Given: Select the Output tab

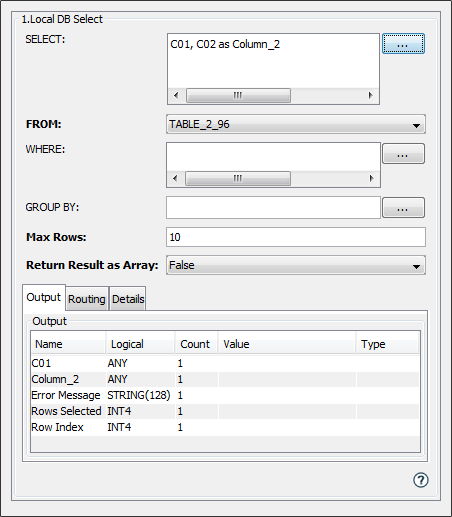Looking at the screenshot, I should (x=44, y=297).
